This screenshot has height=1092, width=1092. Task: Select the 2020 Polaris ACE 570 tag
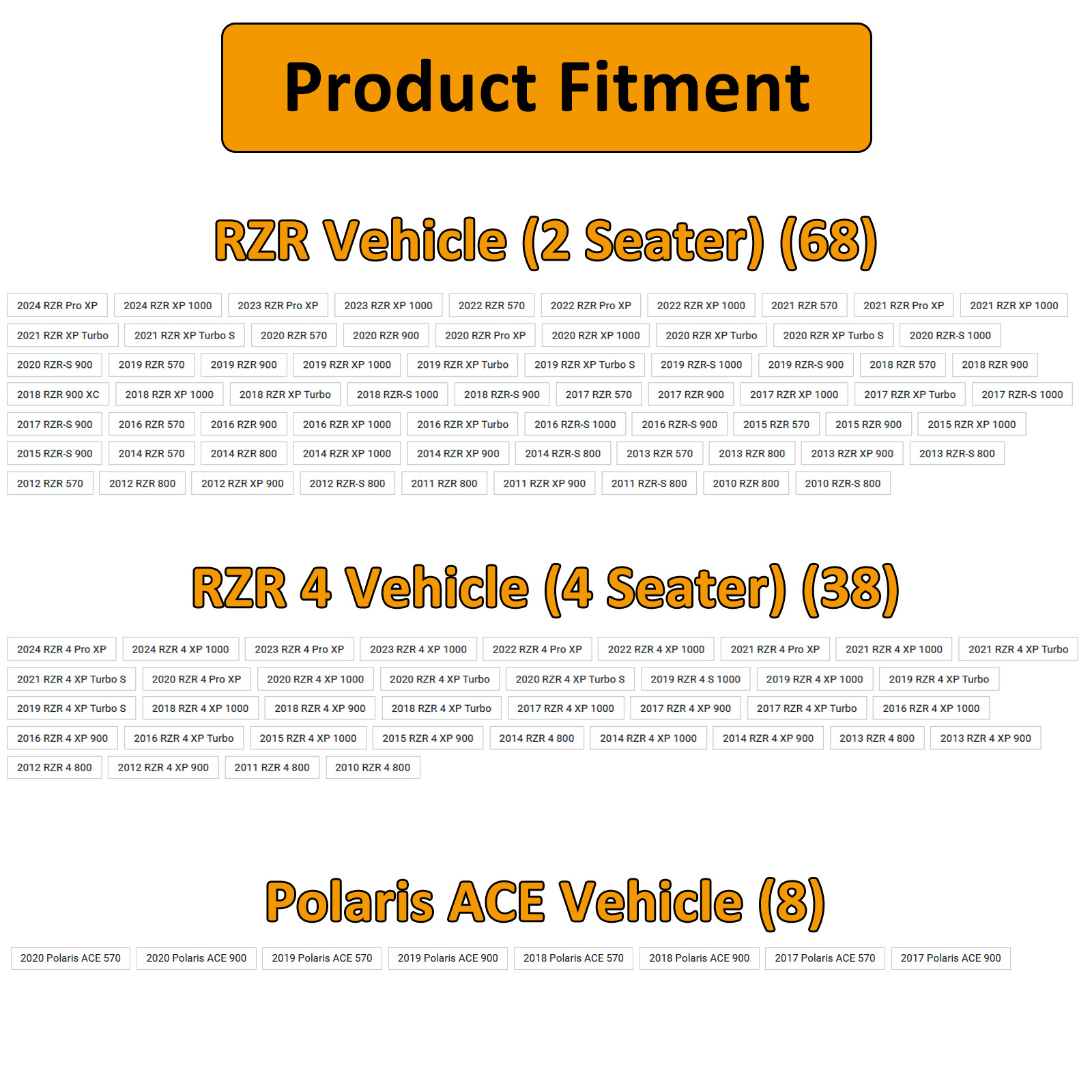click(70, 958)
